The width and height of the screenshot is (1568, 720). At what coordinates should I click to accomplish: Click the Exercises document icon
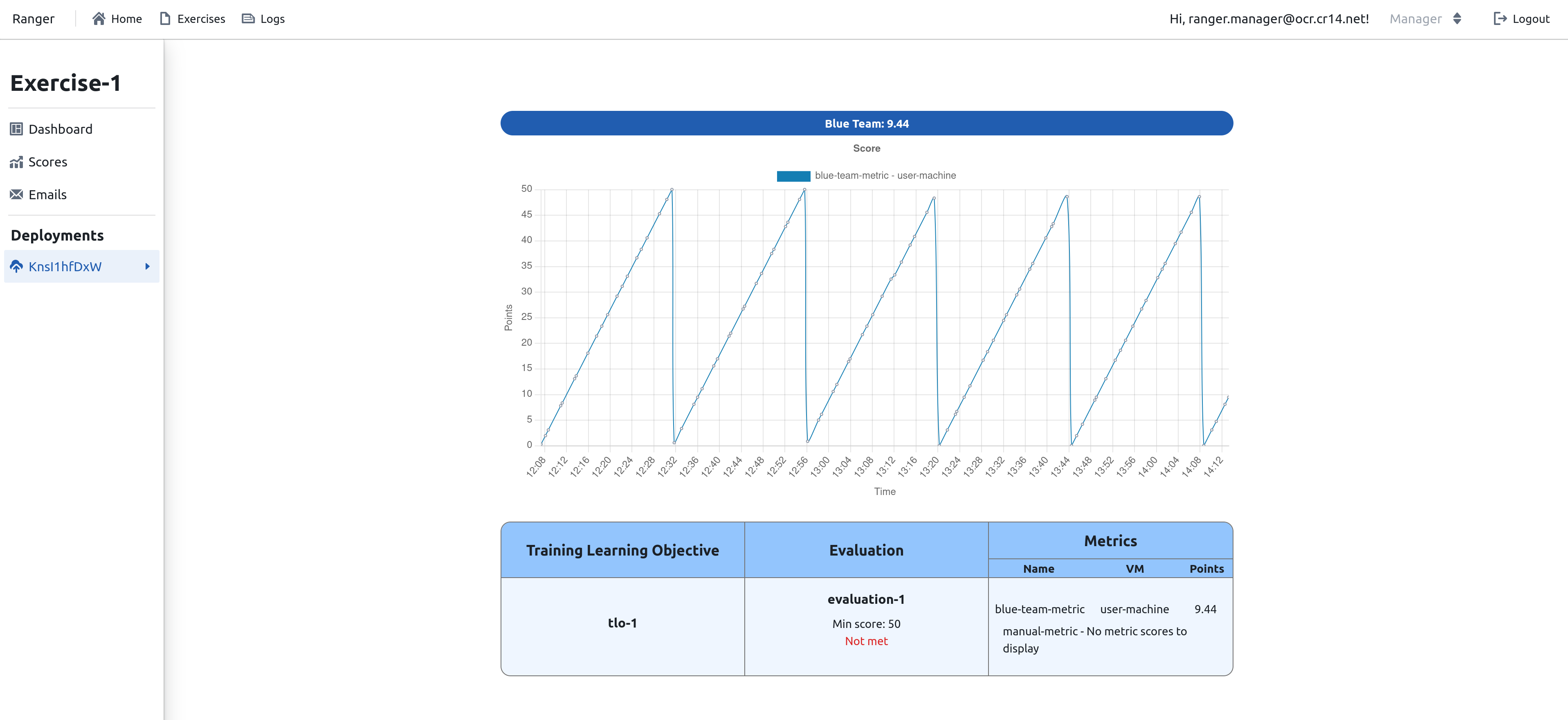click(x=165, y=18)
